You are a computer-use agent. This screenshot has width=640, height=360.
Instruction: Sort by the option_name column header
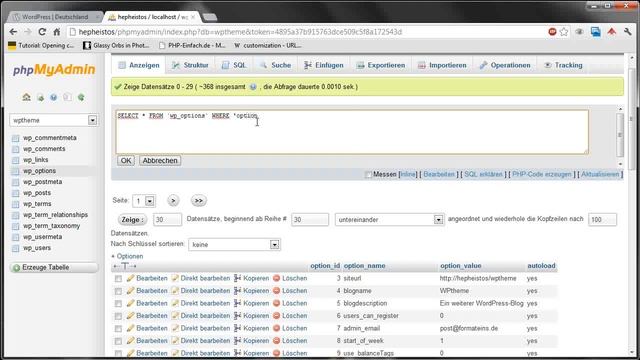pyautogui.click(x=364, y=266)
